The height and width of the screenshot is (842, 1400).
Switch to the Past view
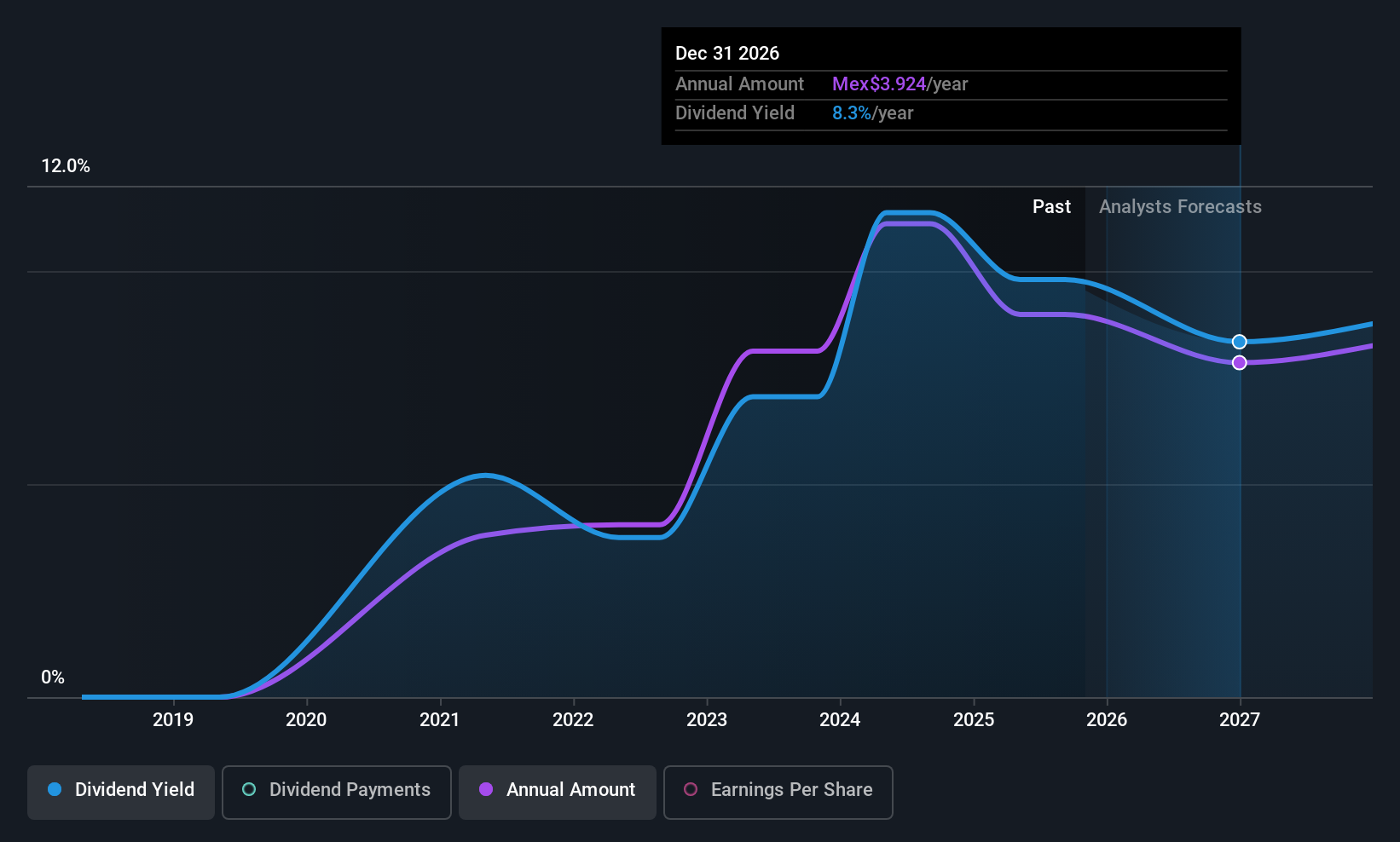[1051, 206]
